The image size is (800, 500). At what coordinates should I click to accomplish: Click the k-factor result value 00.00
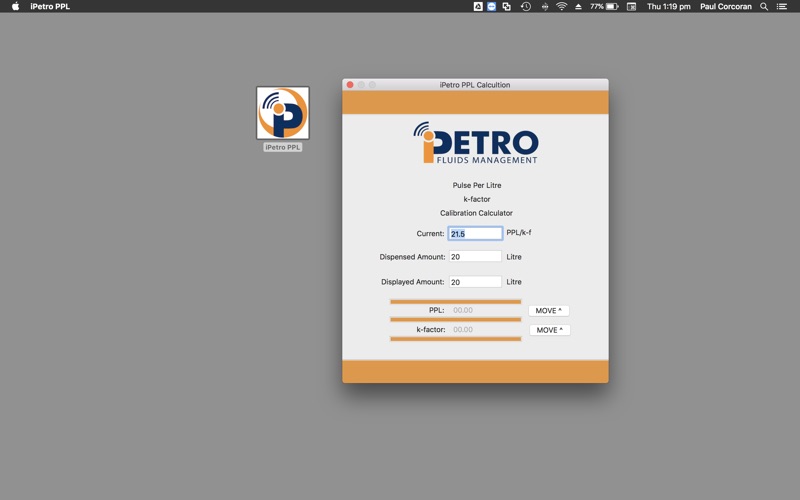(463, 330)
